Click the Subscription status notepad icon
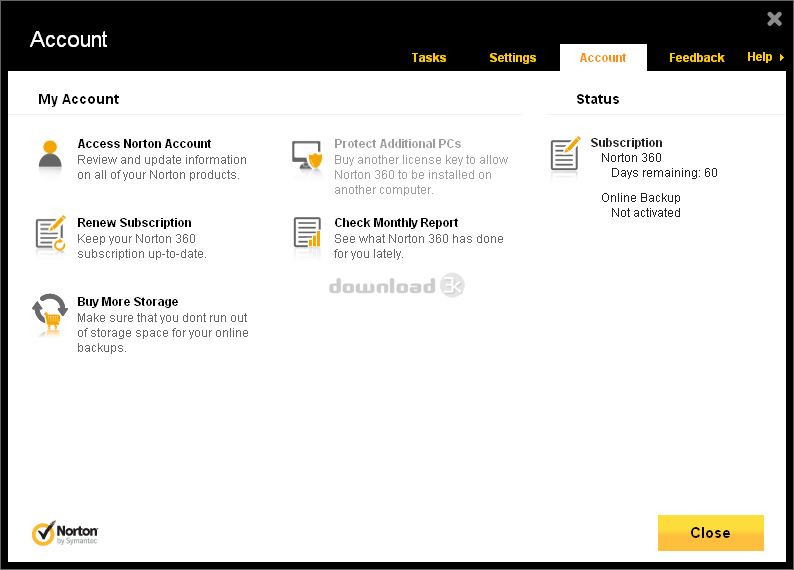This screenshot has width=794, height=570. [x=565, y=153]
